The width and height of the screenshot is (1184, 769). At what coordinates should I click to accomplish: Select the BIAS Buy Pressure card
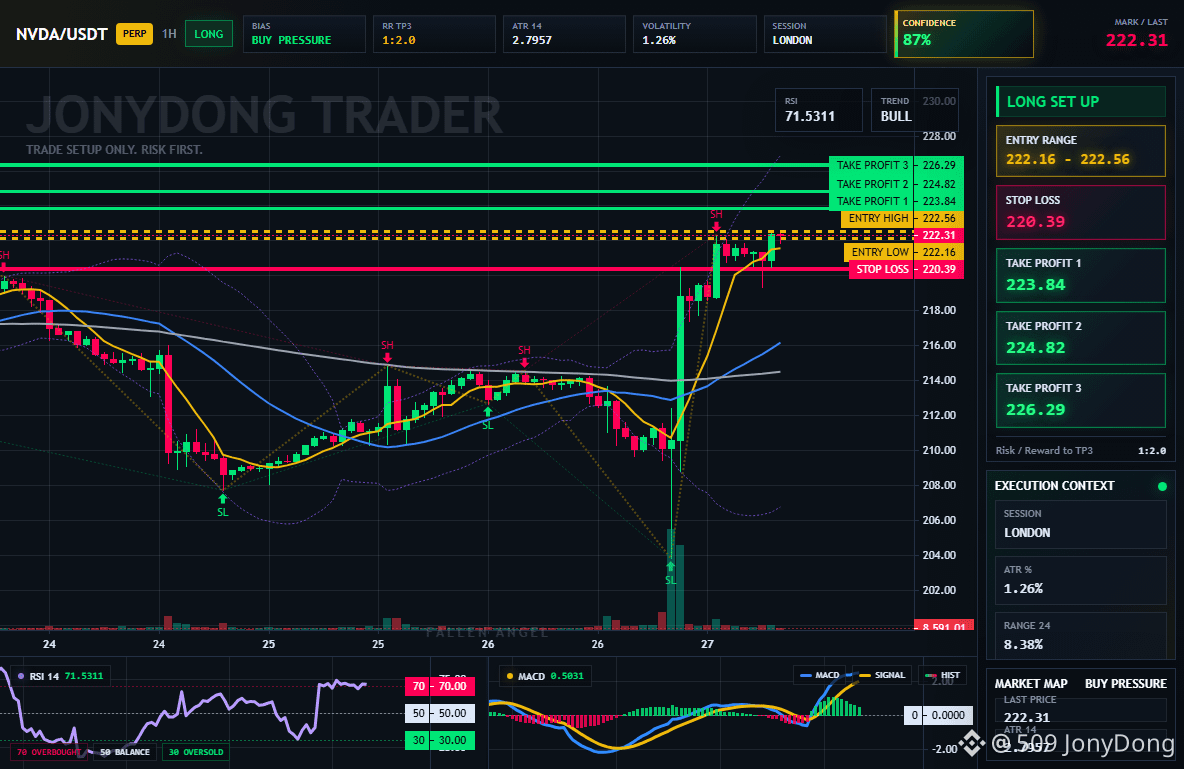tap(304, 34)
